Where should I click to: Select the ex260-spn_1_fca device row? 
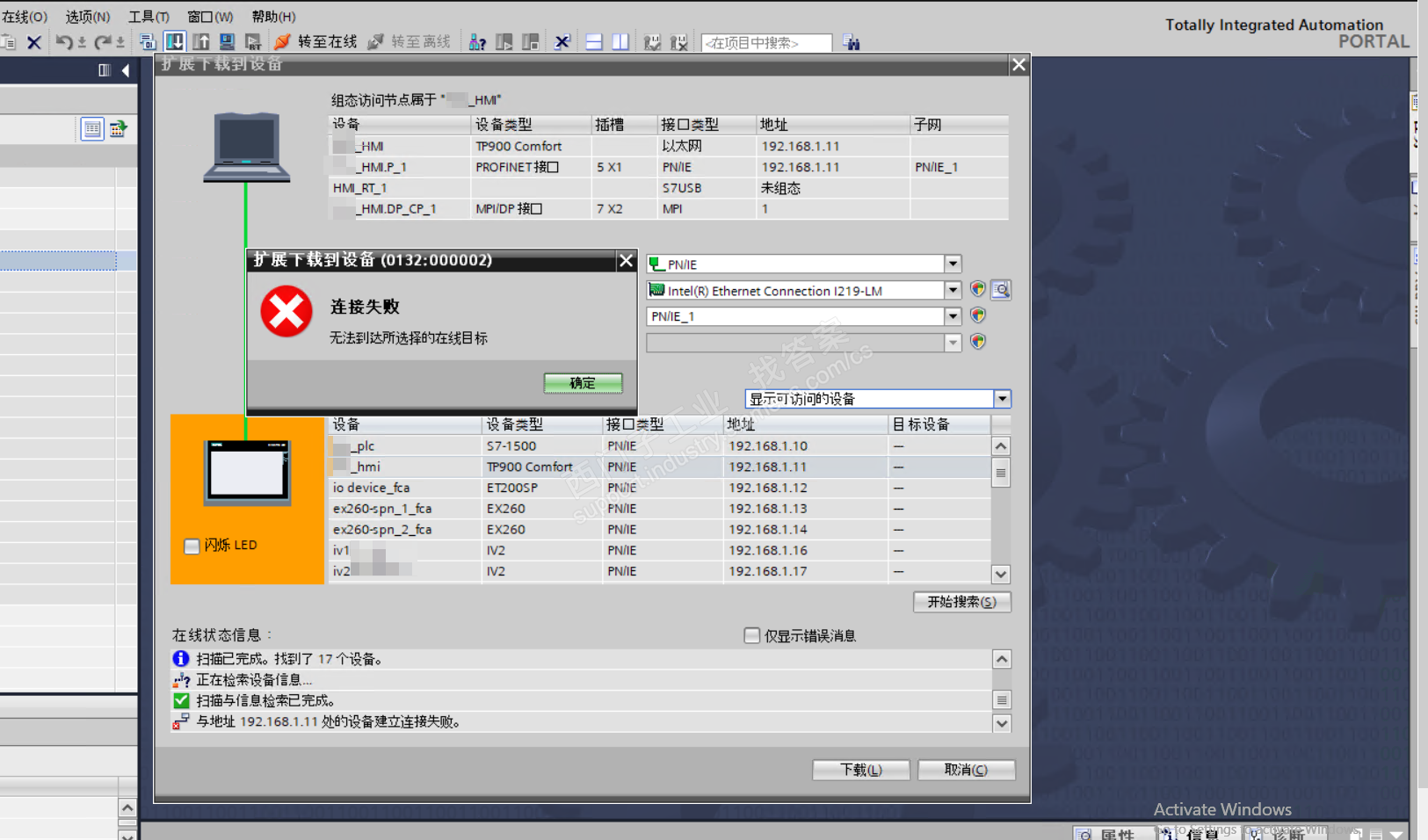660,509
